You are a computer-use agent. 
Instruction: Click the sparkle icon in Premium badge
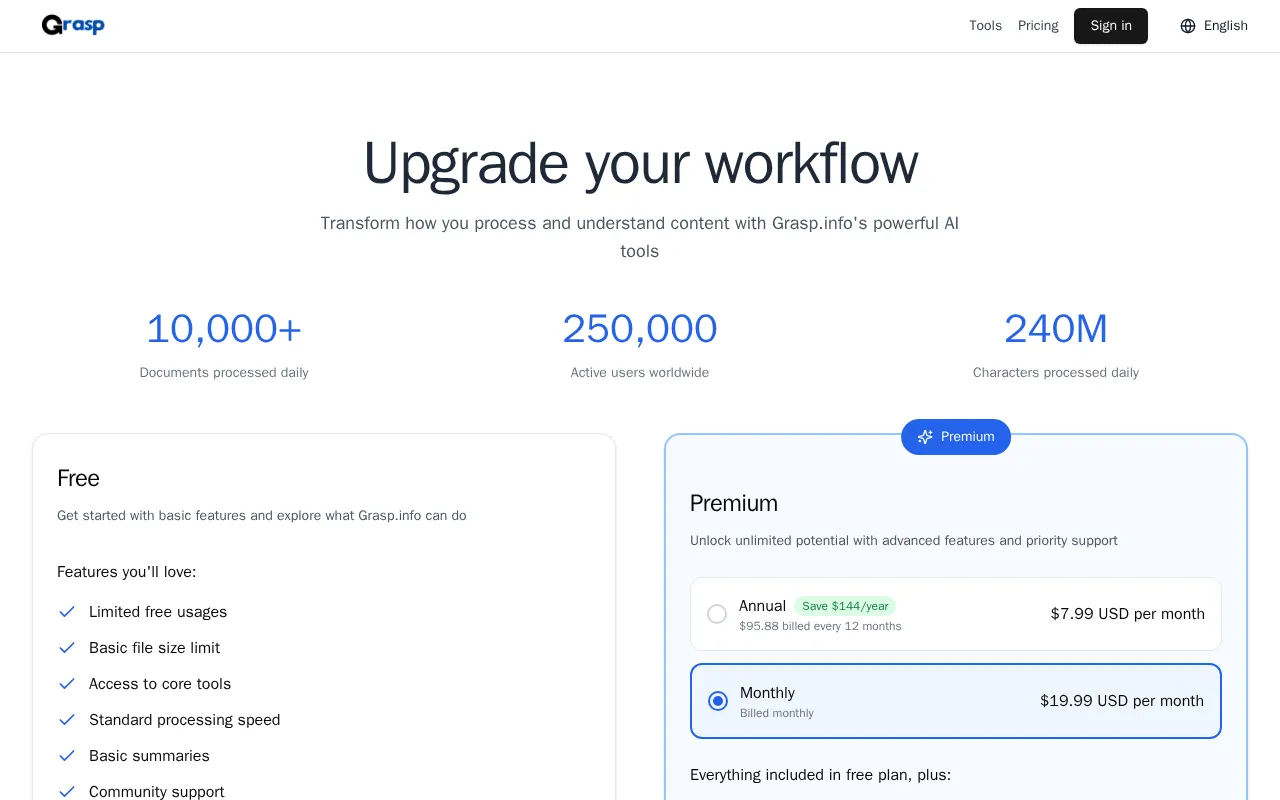coord(925,437)
